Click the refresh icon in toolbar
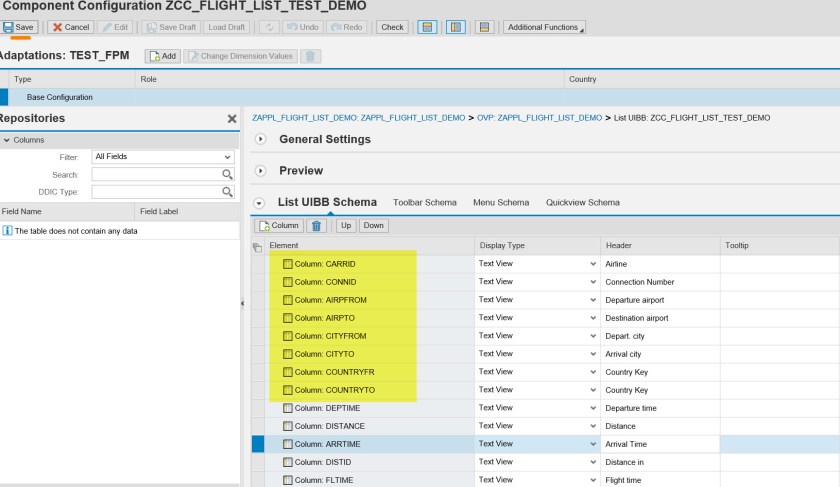The height and width of the screenshot is (487, 840). [269, 27]
